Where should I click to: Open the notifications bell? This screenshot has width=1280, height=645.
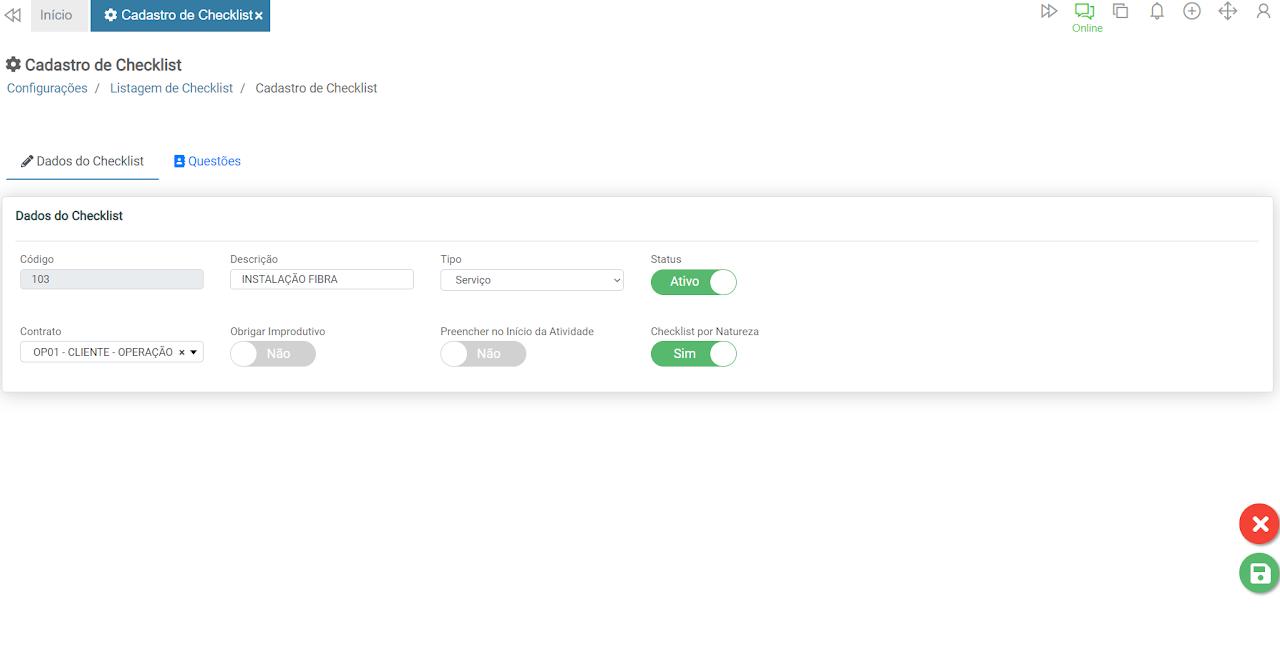pyautogui.click(x=1157, y=11)
